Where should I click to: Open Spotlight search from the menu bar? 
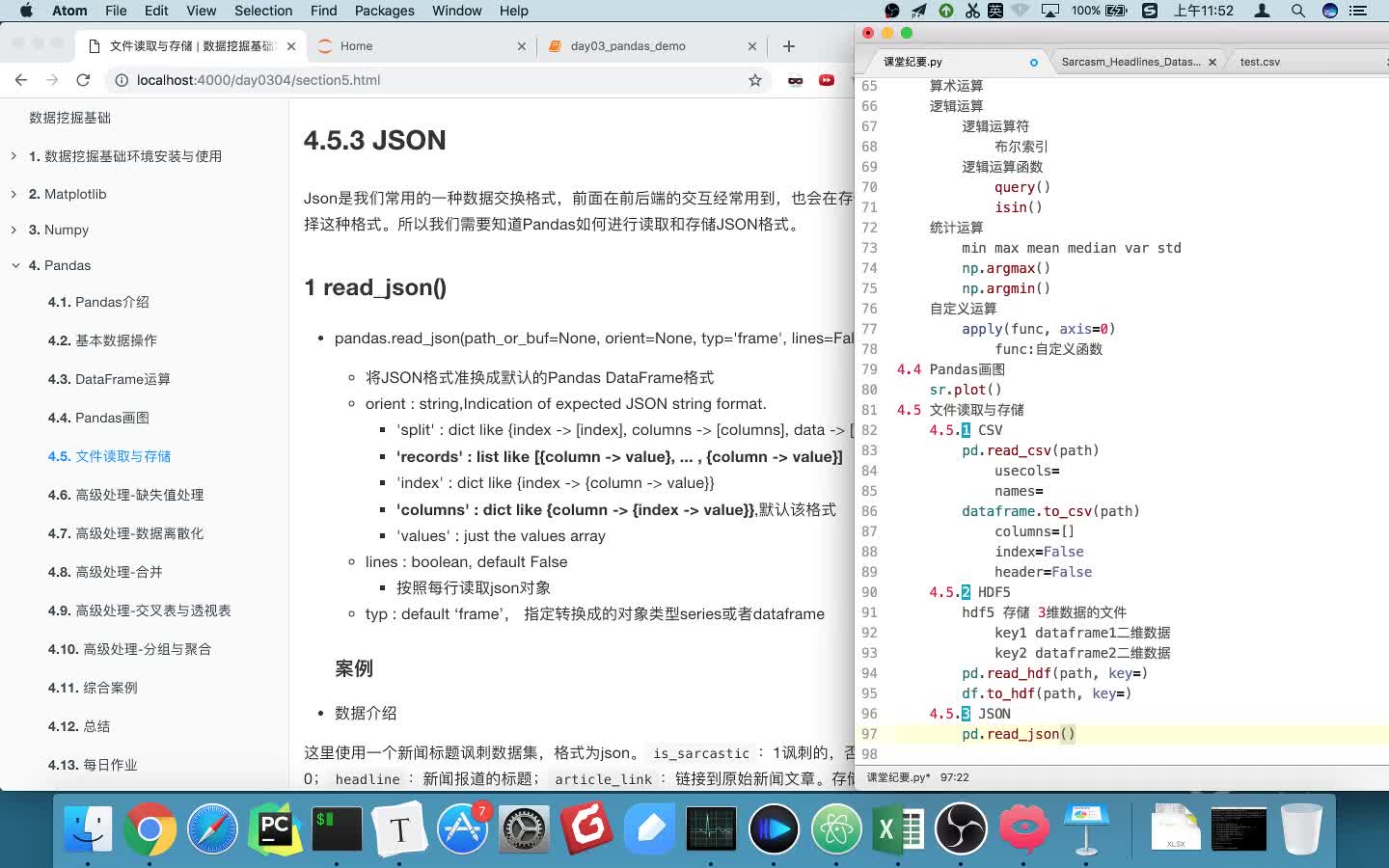tap(1298, 11)
